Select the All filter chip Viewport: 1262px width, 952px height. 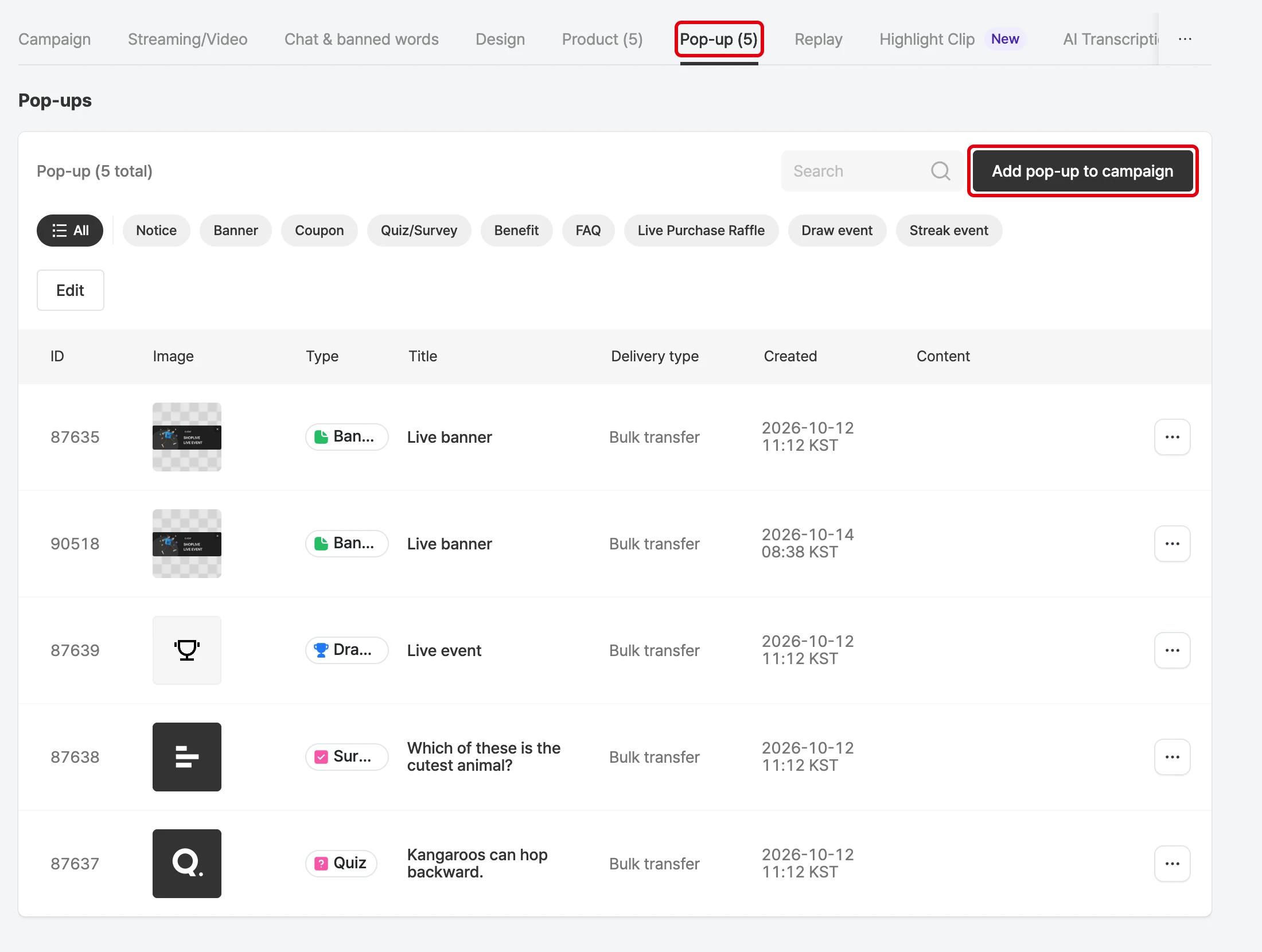tap(70, 231)
